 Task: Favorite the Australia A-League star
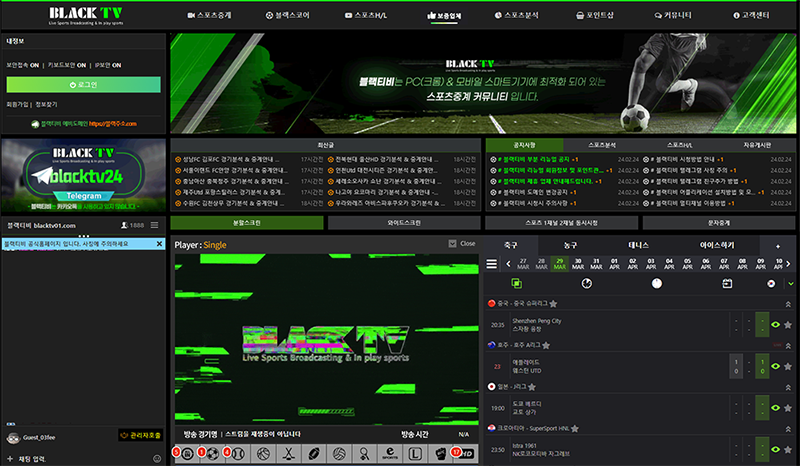[546, 346]
